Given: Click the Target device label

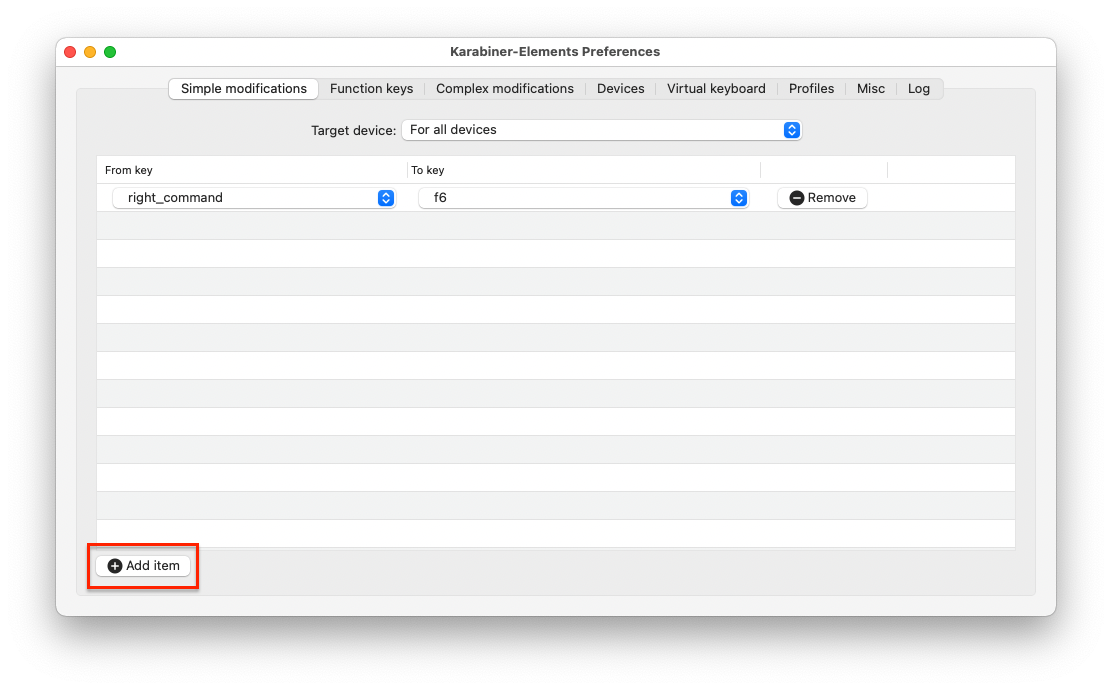Looking at the screenshot, I should 353,130.
